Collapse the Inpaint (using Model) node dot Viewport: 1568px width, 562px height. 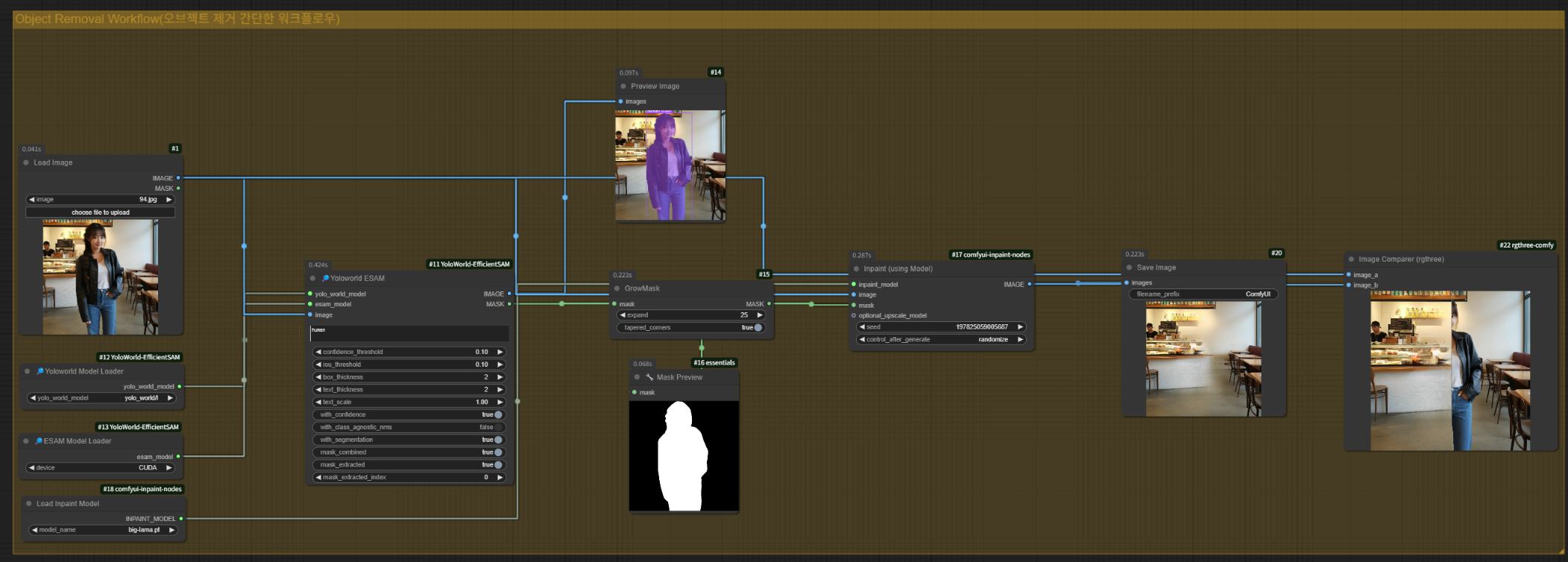pyautogui.click(x=856, y=269)
